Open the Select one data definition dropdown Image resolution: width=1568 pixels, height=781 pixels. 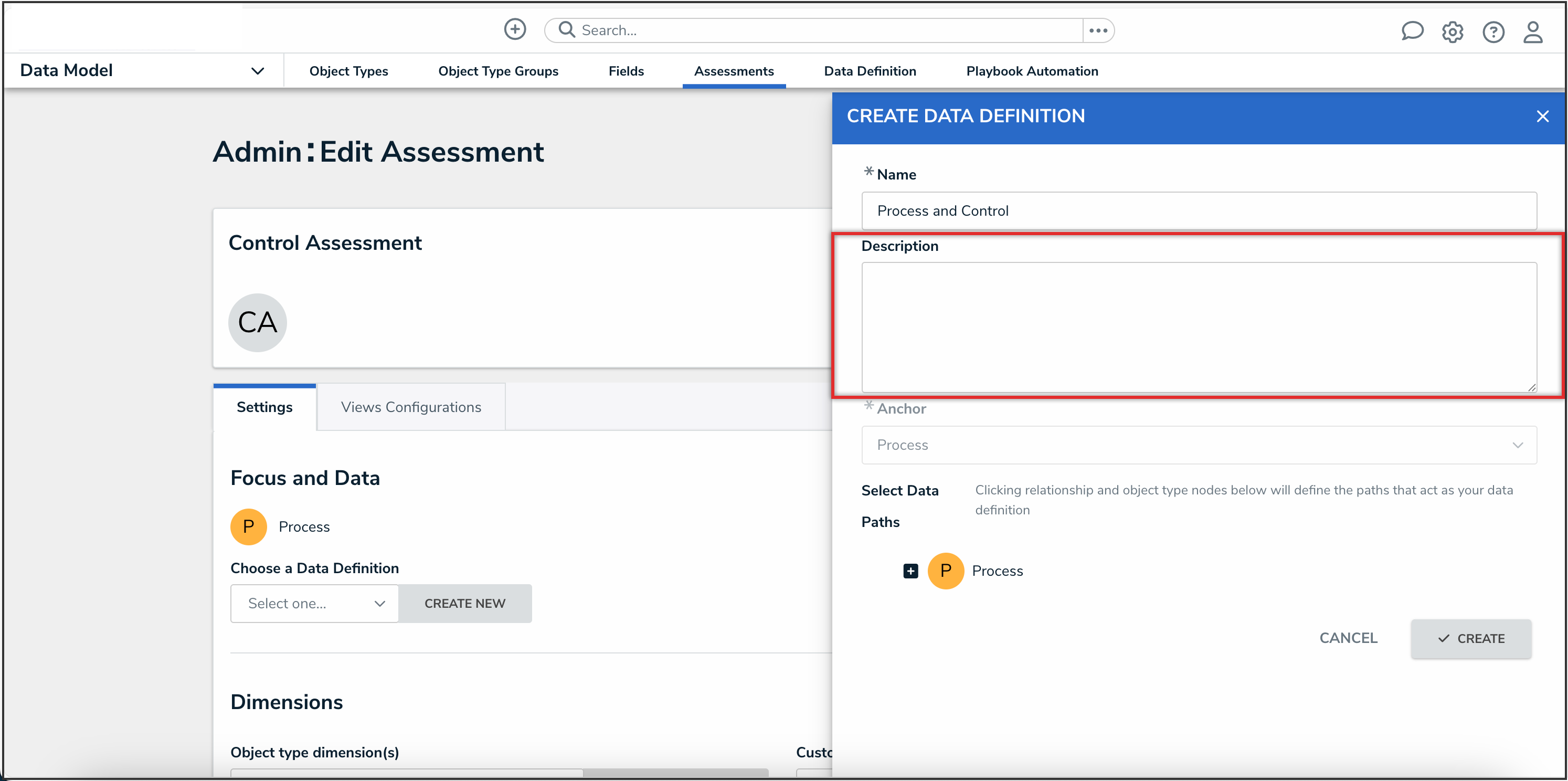coord(314,603)
